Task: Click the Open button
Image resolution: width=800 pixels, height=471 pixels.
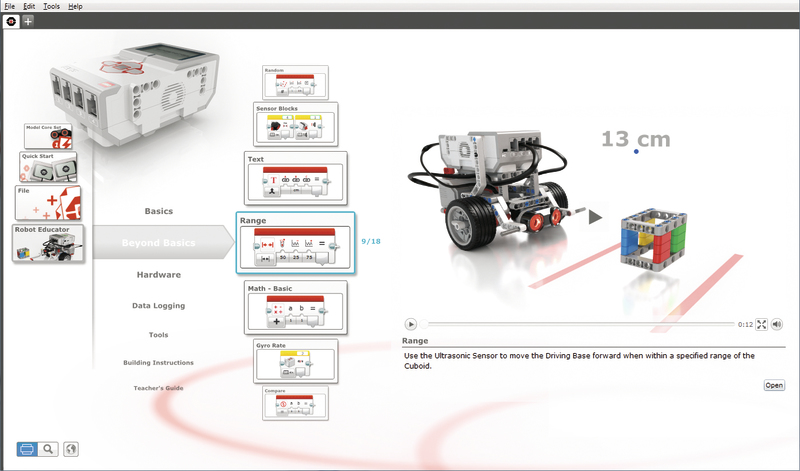Action: (774, 385)
